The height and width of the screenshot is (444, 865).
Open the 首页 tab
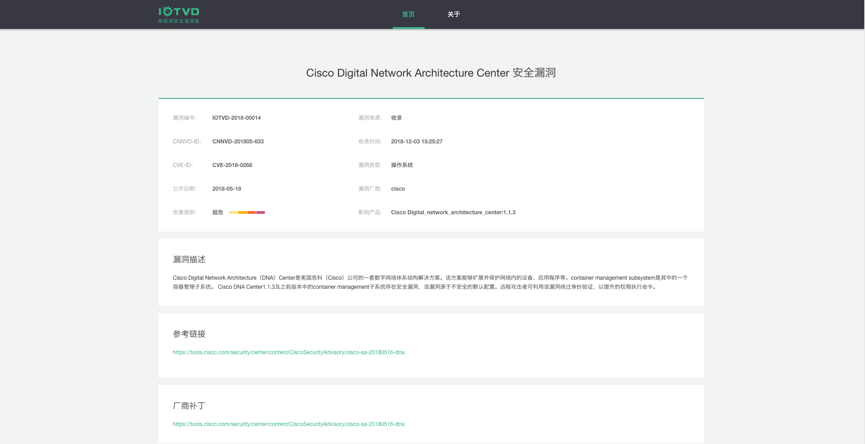(408, 14)
